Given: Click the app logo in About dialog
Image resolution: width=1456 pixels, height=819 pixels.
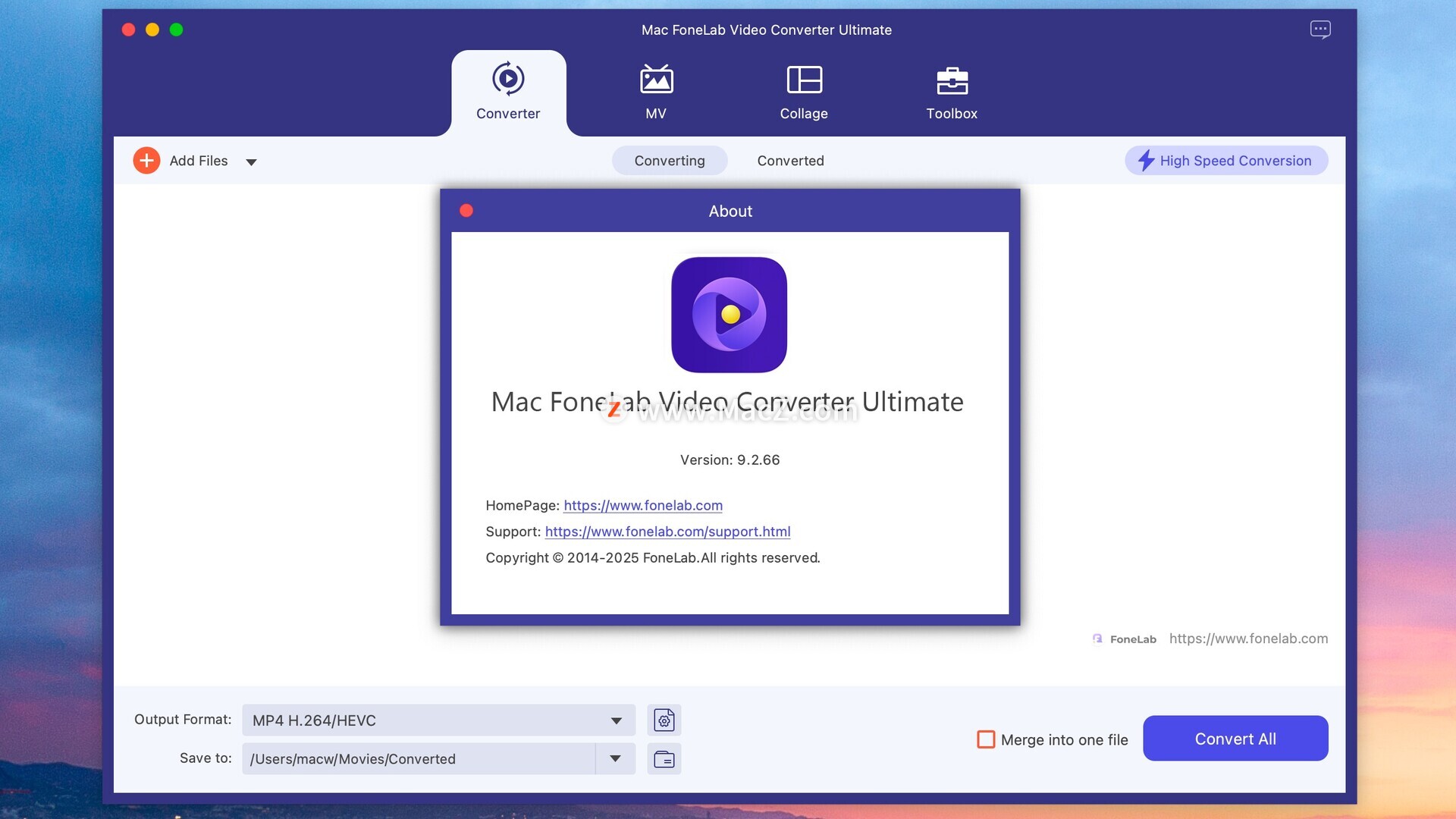Looking at the screenshot, I should click(x=729, y=315).
